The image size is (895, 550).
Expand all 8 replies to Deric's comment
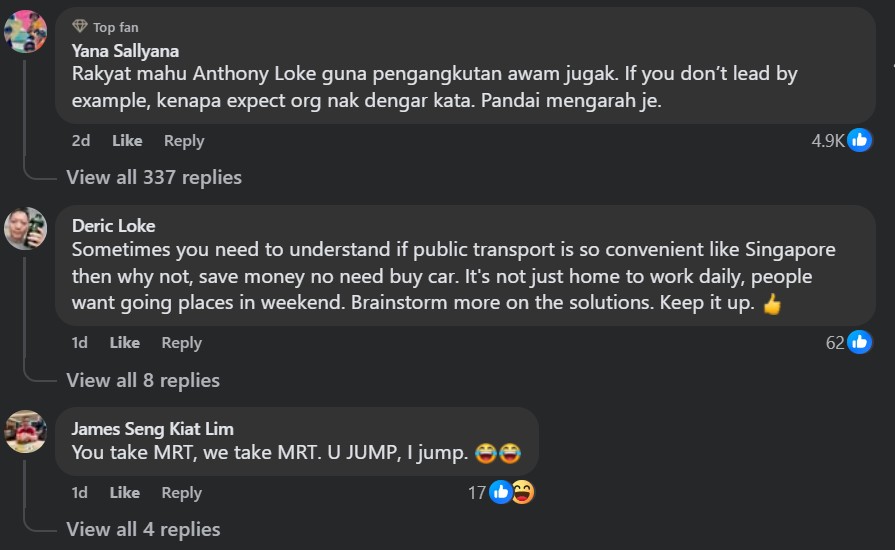click(143, 380)
